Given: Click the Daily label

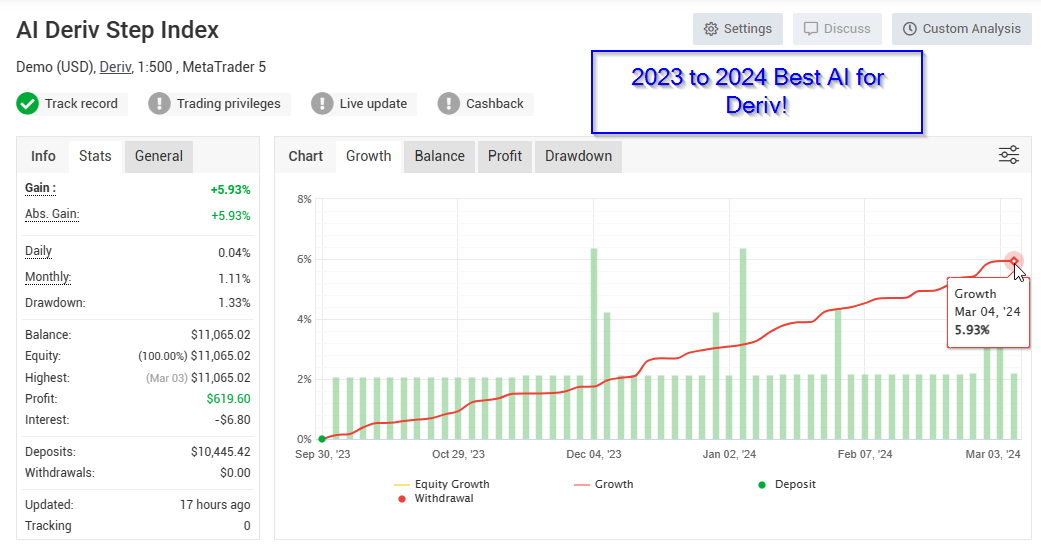Looking at the screenshot, I should (x=39, y=251).
